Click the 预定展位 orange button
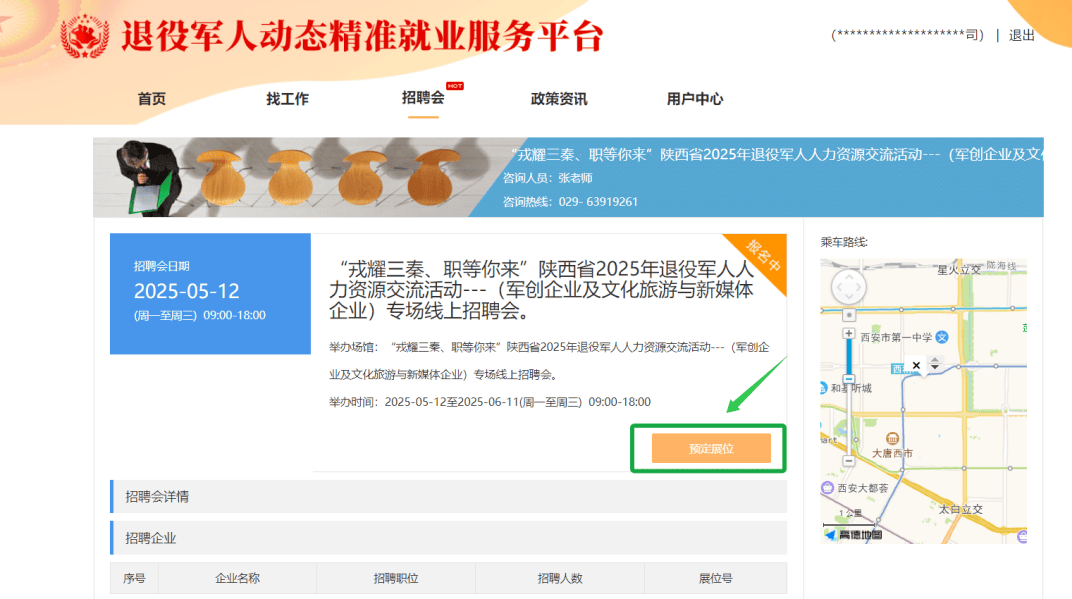Image resolution: width=1072 pixels, height=599 pixels. coord(711,449)
